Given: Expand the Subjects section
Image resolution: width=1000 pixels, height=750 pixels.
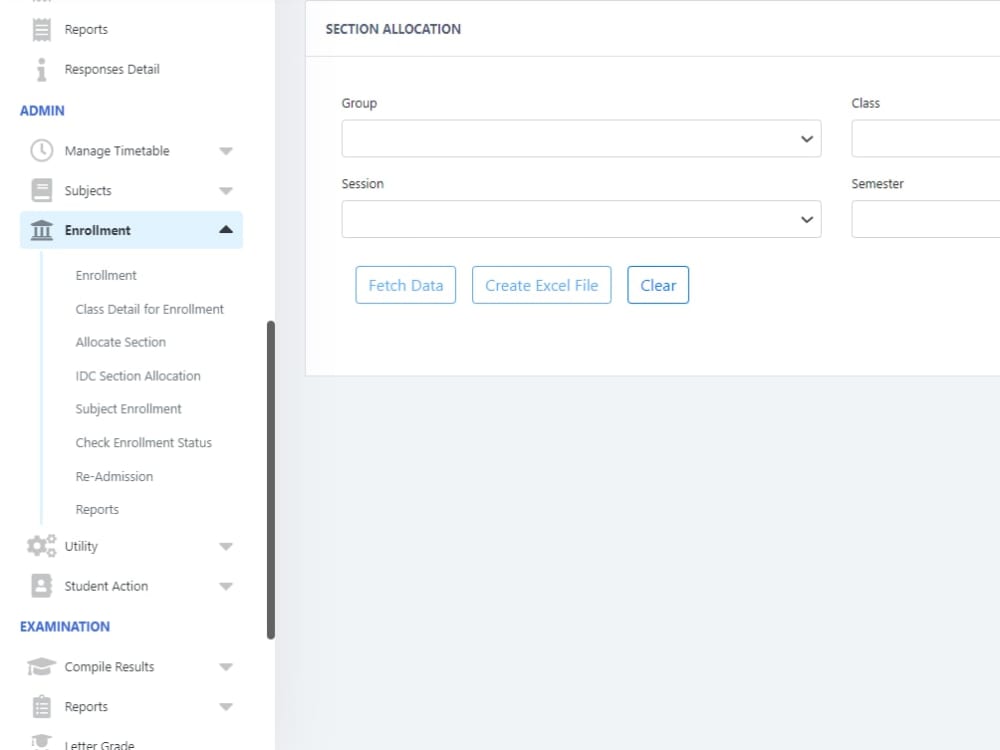Looking at the screenshot, I should [x=226, y=190].
